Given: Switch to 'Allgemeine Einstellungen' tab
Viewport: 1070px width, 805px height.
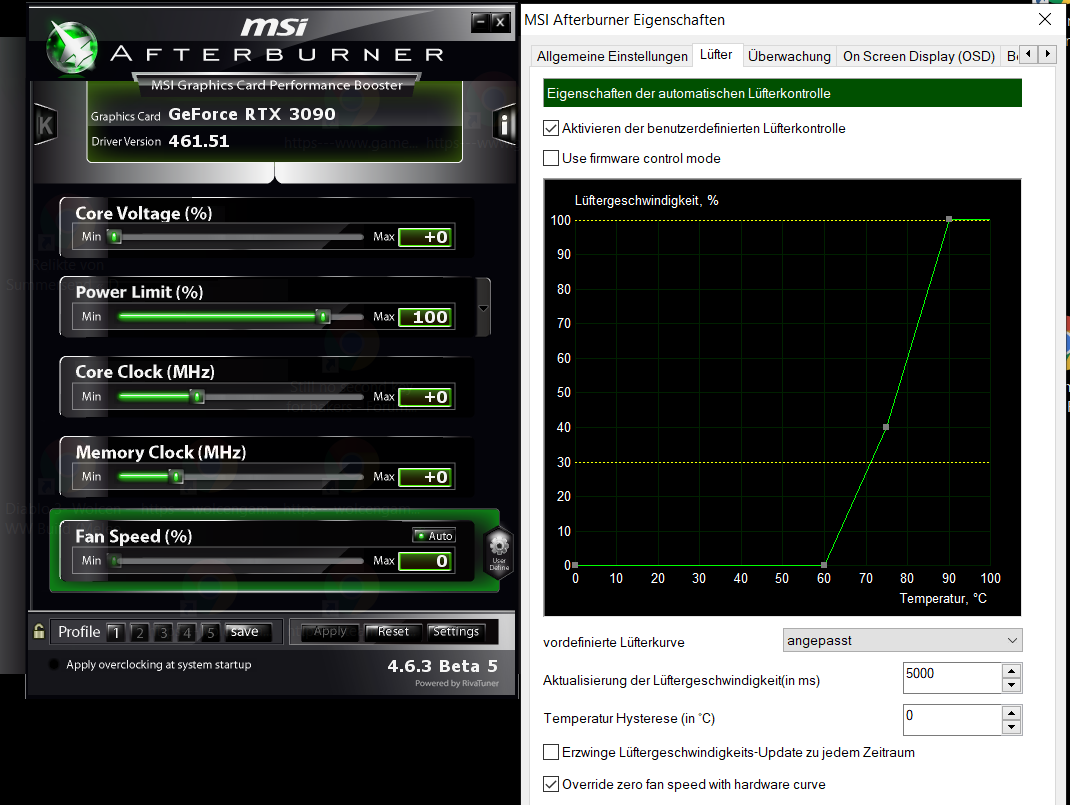Looking at the screenshot, I should click(x=612, y=56).
